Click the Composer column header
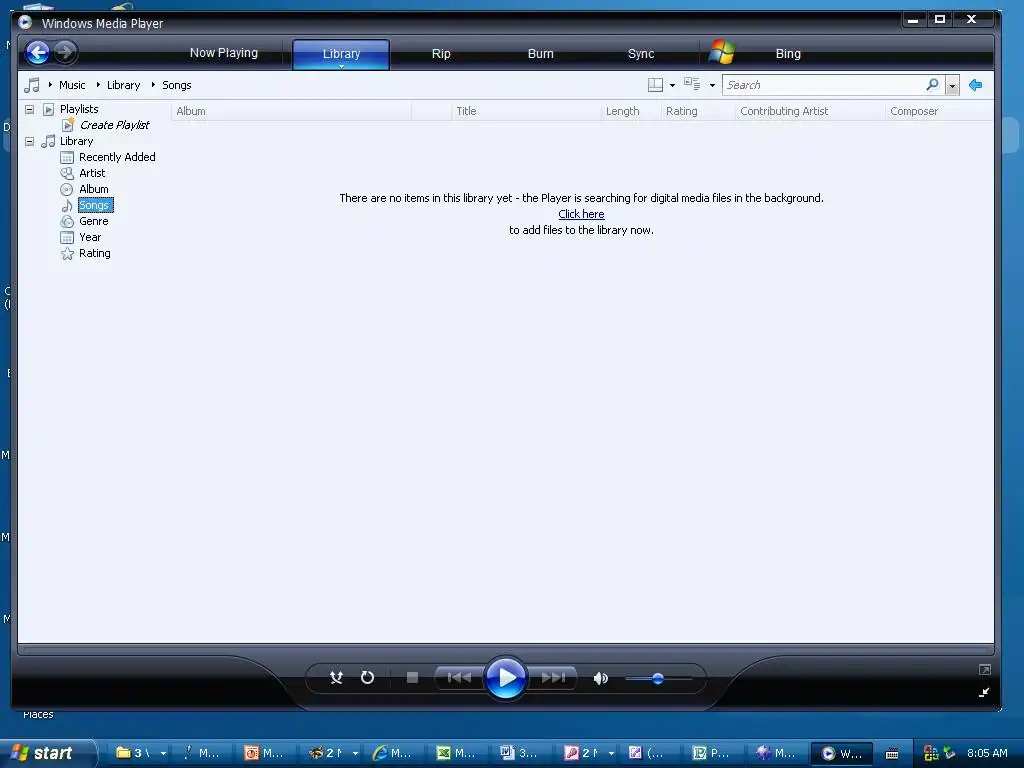This screenshot has width=1024, height=768. [939, 111]
